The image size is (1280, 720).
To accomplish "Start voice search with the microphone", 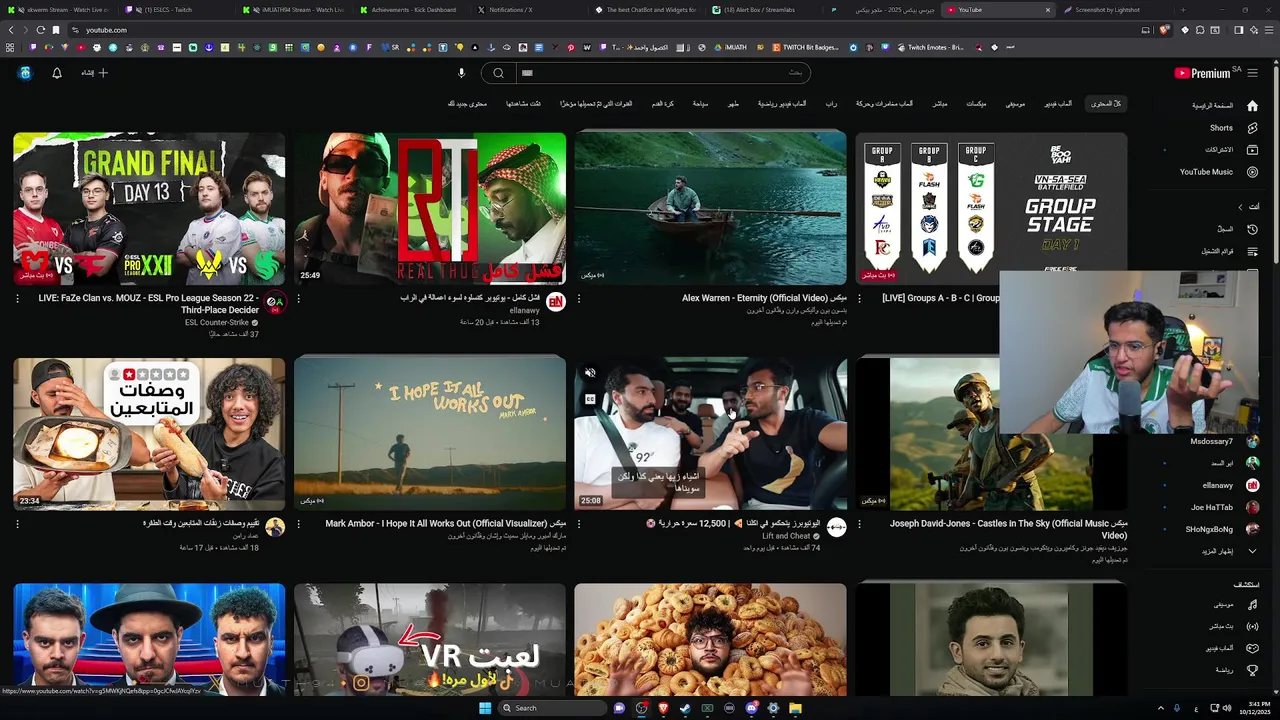I will 461,73.
